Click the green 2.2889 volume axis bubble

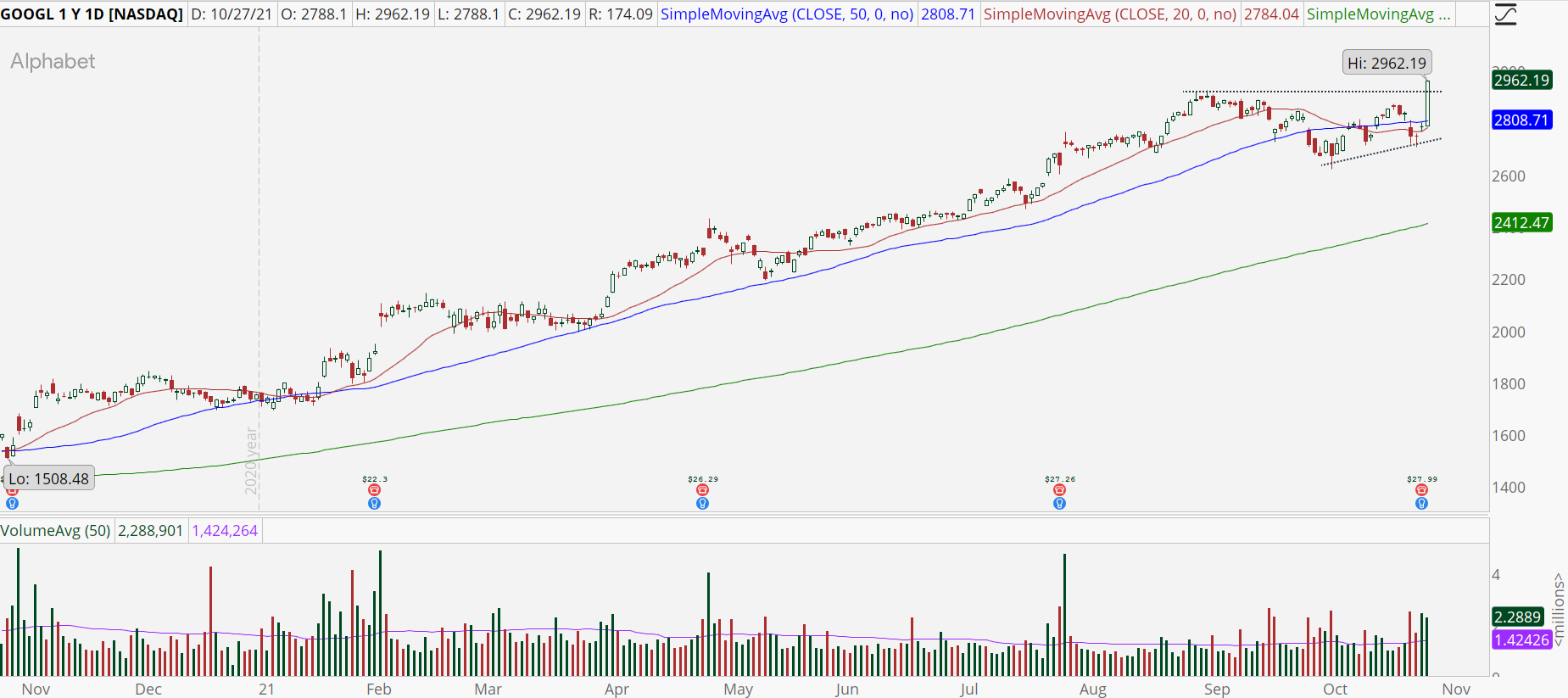tap(1517, 617)
